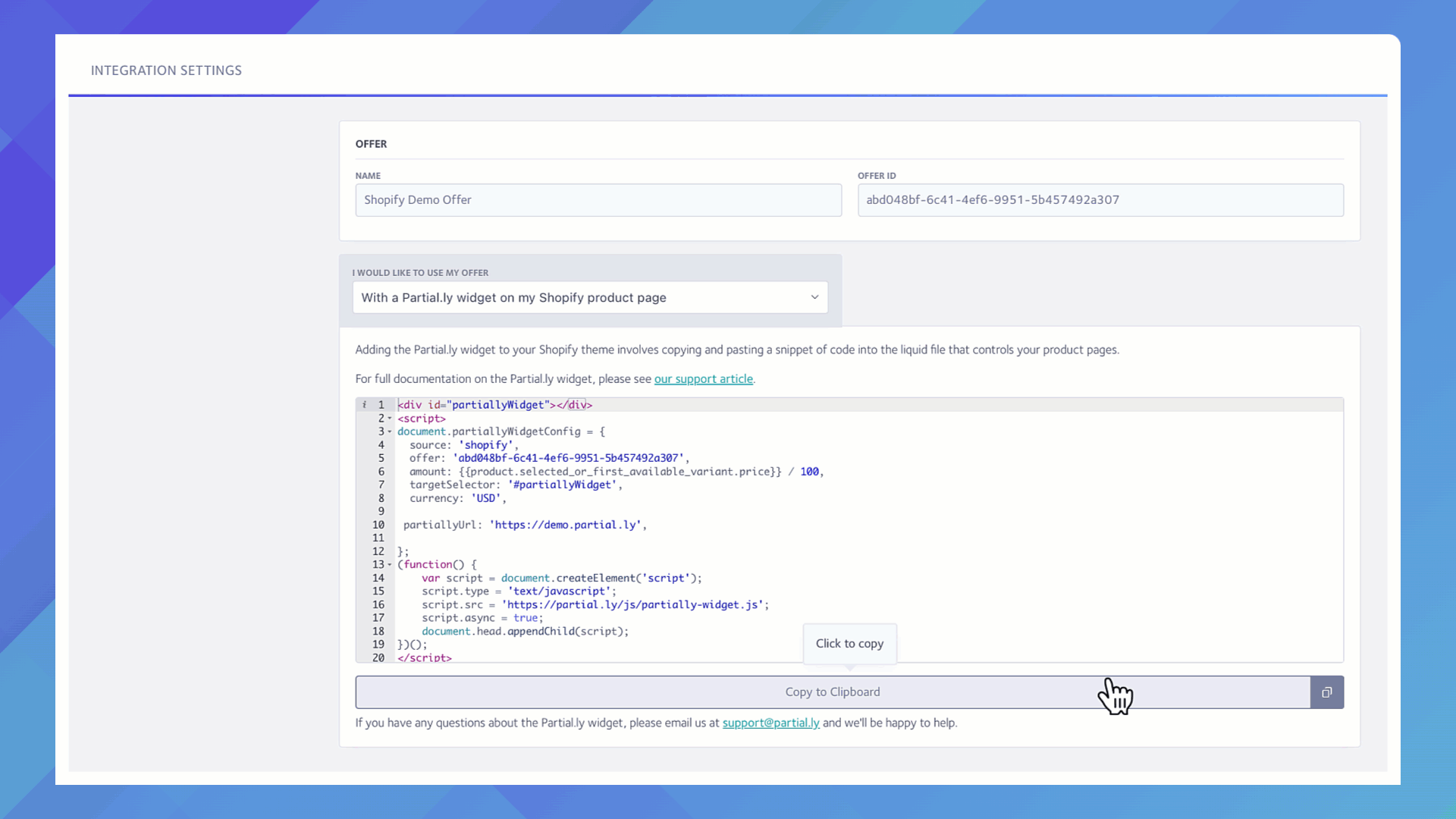Viewport: 1456px width, 819px height.
Task: Click the OFFER section heading
Action: pyautogui.click(x=371, y=143)
